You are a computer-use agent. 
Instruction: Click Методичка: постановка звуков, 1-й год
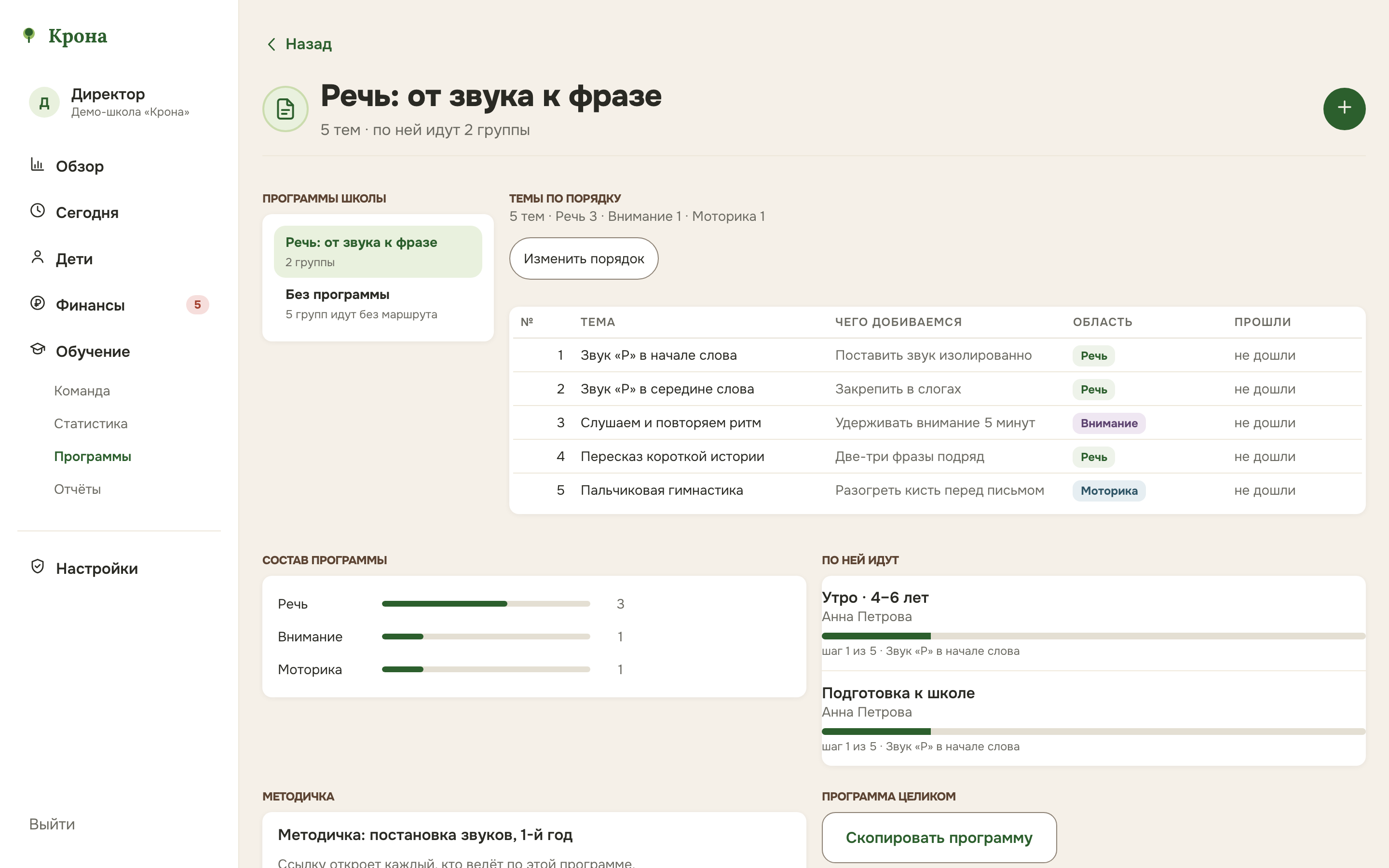pyautogui.click(x=425, y=835)
